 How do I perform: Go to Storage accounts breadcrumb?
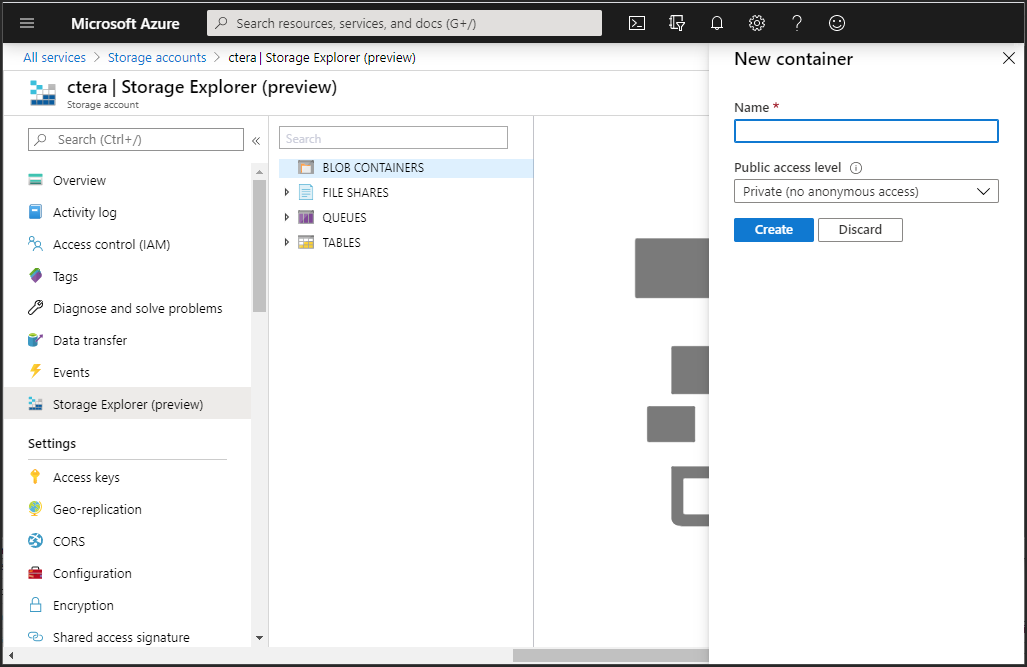[157, 58]
